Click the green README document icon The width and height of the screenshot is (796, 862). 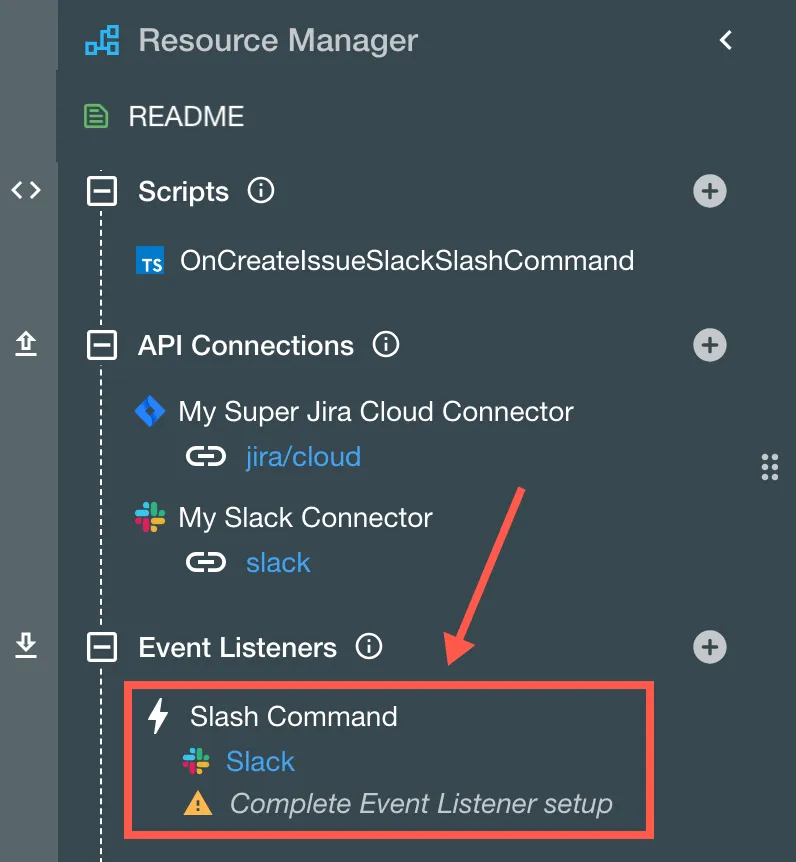[x=96, y=116]
